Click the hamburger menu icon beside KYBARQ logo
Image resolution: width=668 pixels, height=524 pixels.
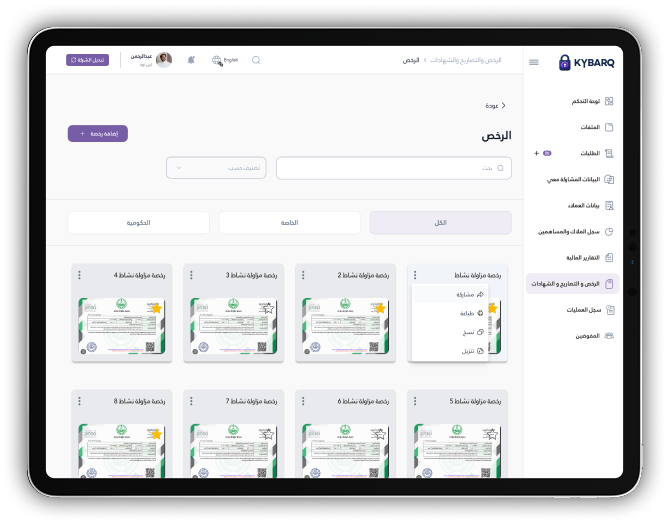coord(533,62)
